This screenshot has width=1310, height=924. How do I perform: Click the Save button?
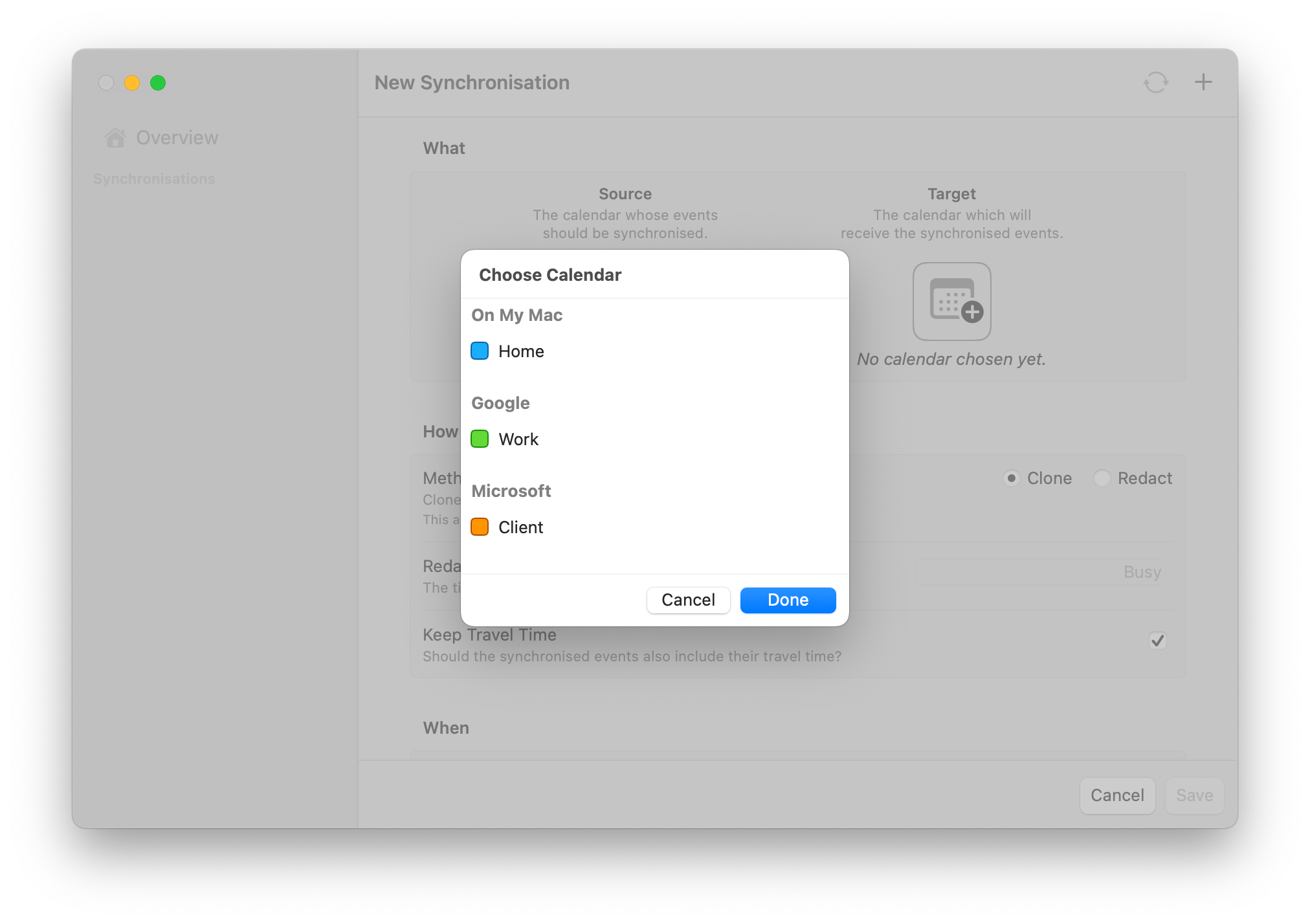tap(1194, 795)
